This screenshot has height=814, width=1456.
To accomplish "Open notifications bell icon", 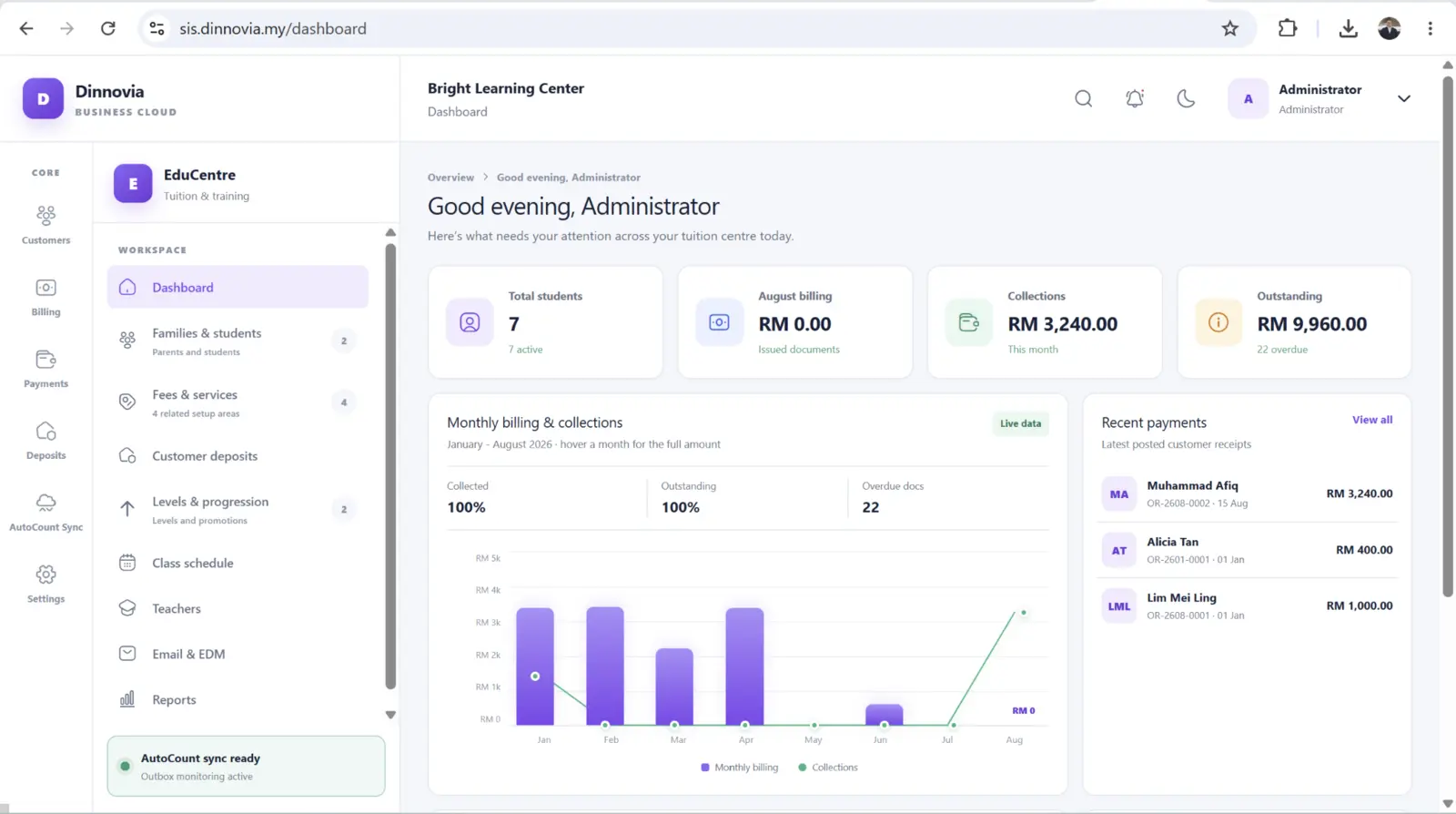I will point(1135,98).
